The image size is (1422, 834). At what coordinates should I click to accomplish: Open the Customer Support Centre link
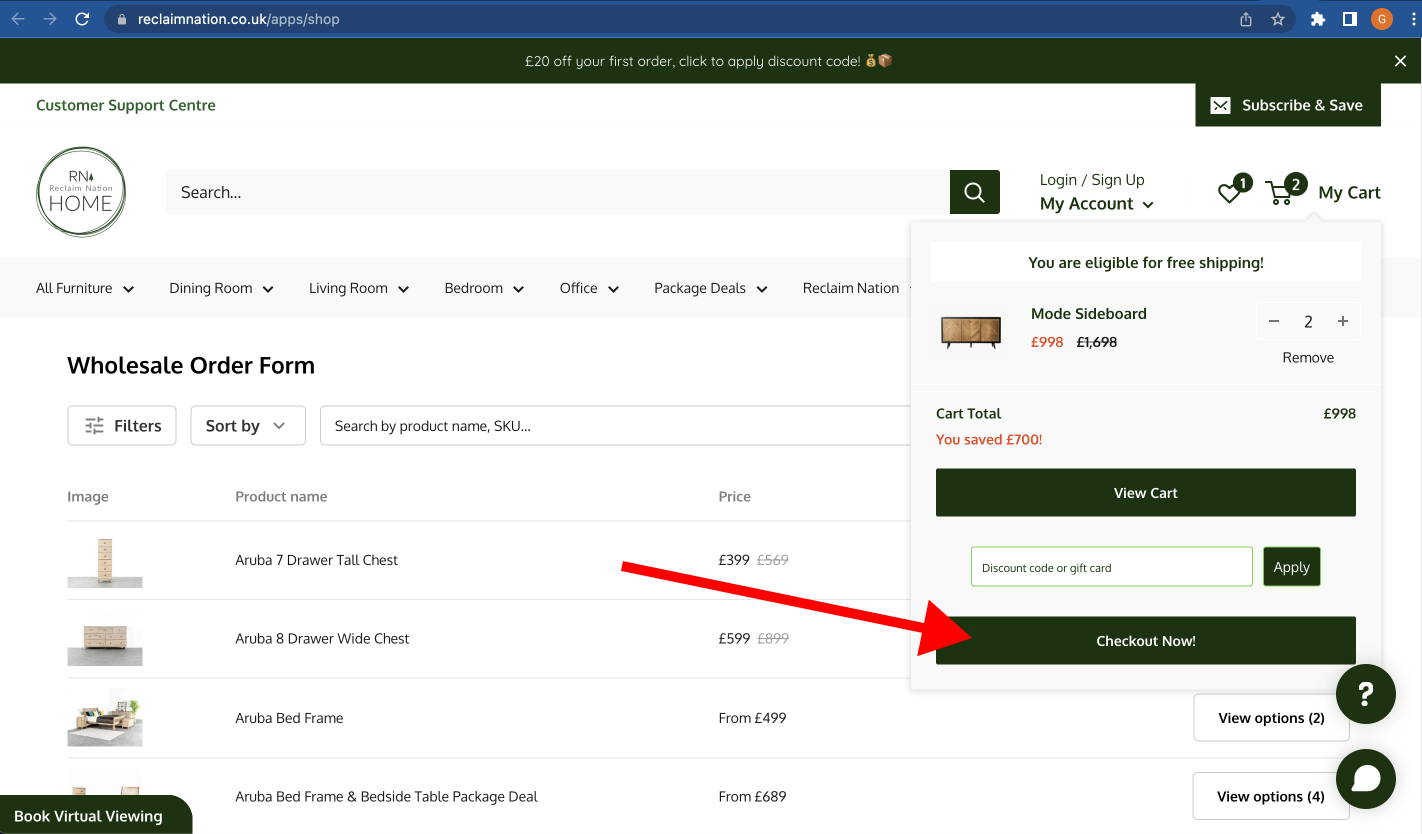pyautogui.click(x=126, y=105)
